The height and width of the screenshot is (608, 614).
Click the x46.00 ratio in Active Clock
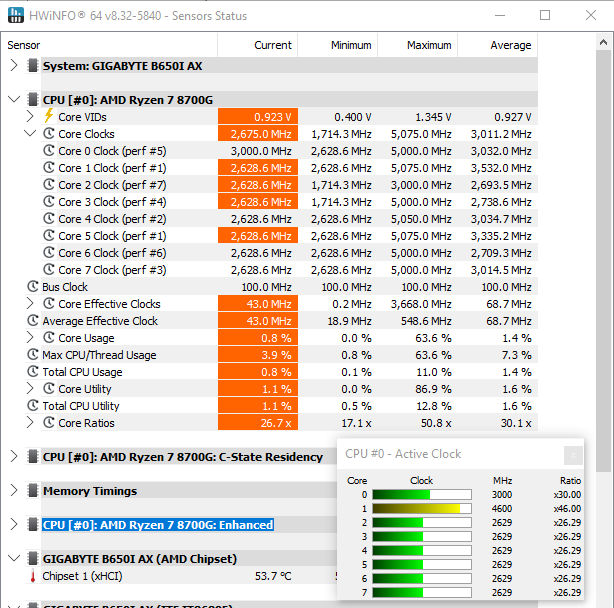567,509
